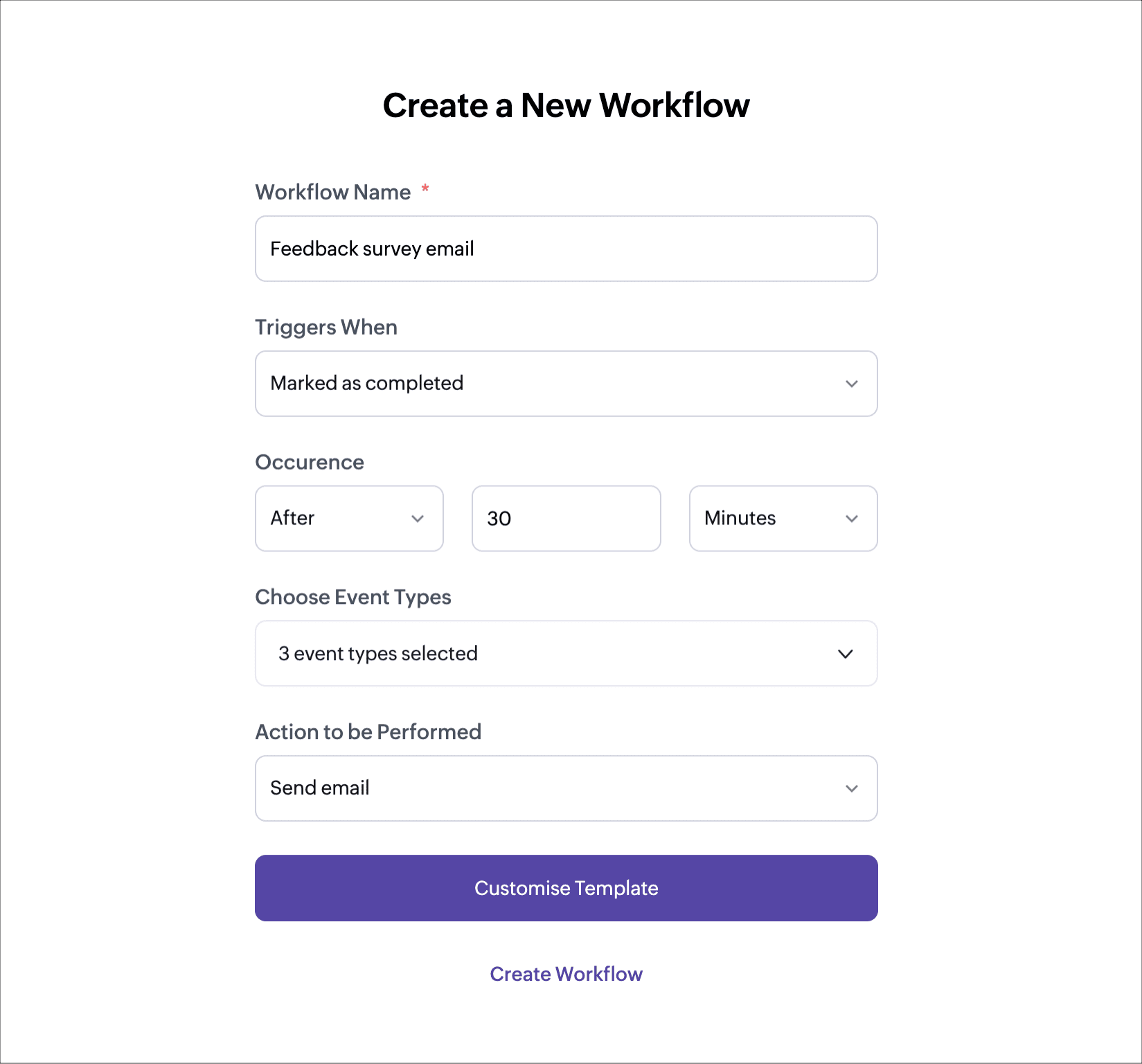Click the Workflow Name text field

click(566, 249)
